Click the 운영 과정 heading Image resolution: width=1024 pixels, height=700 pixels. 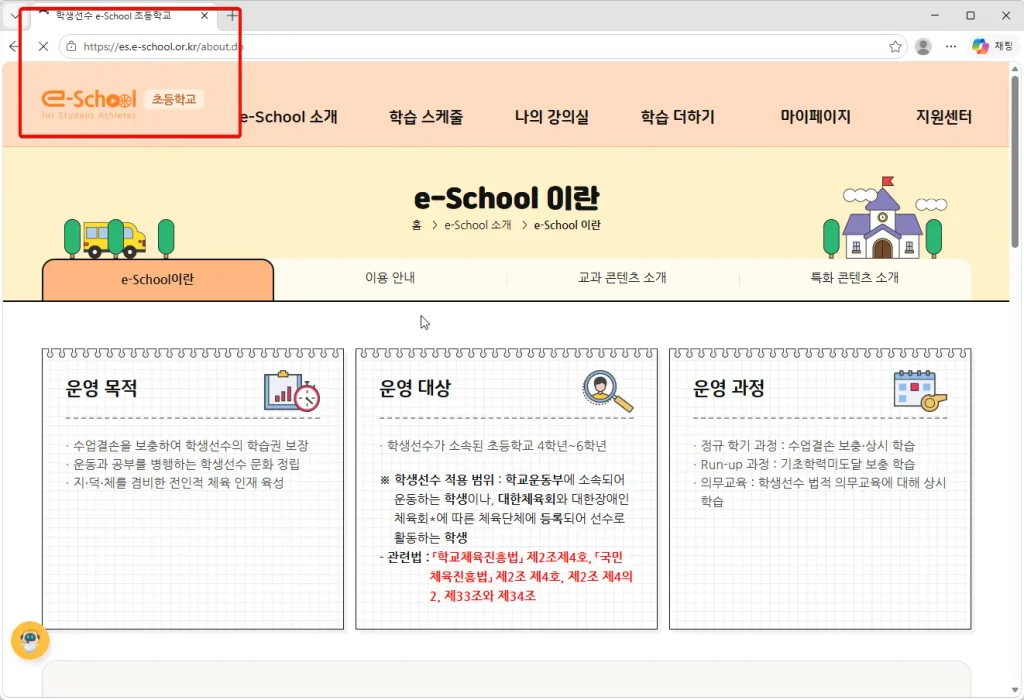pos(729,389)
